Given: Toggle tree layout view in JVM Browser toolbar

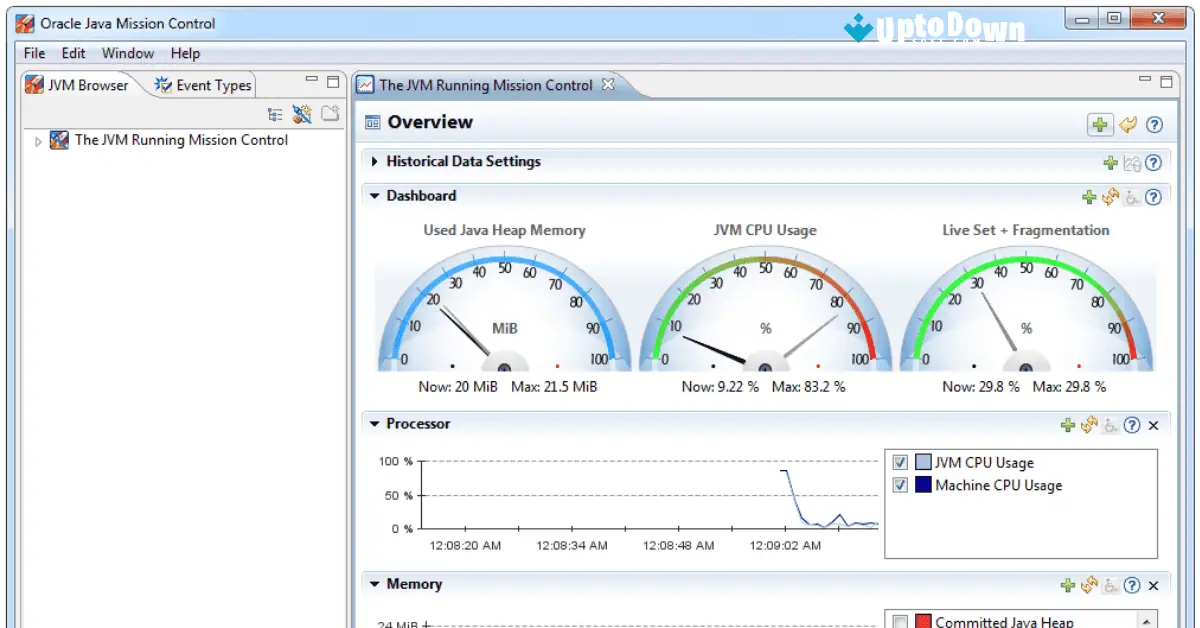Looking at the screenshot, I should pos(276,113).
